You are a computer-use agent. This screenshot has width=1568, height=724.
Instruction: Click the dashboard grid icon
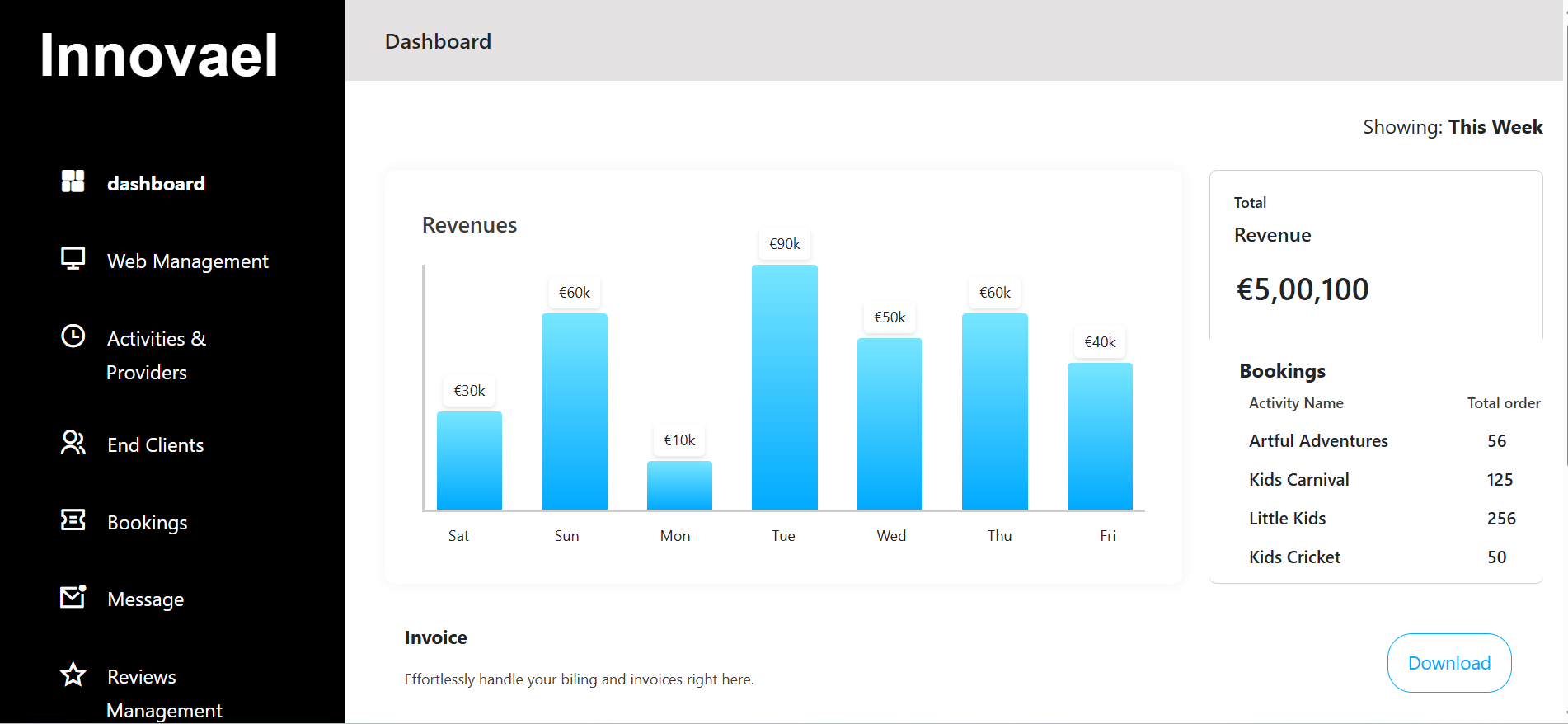pyautogui.click(x=73, y=181)
